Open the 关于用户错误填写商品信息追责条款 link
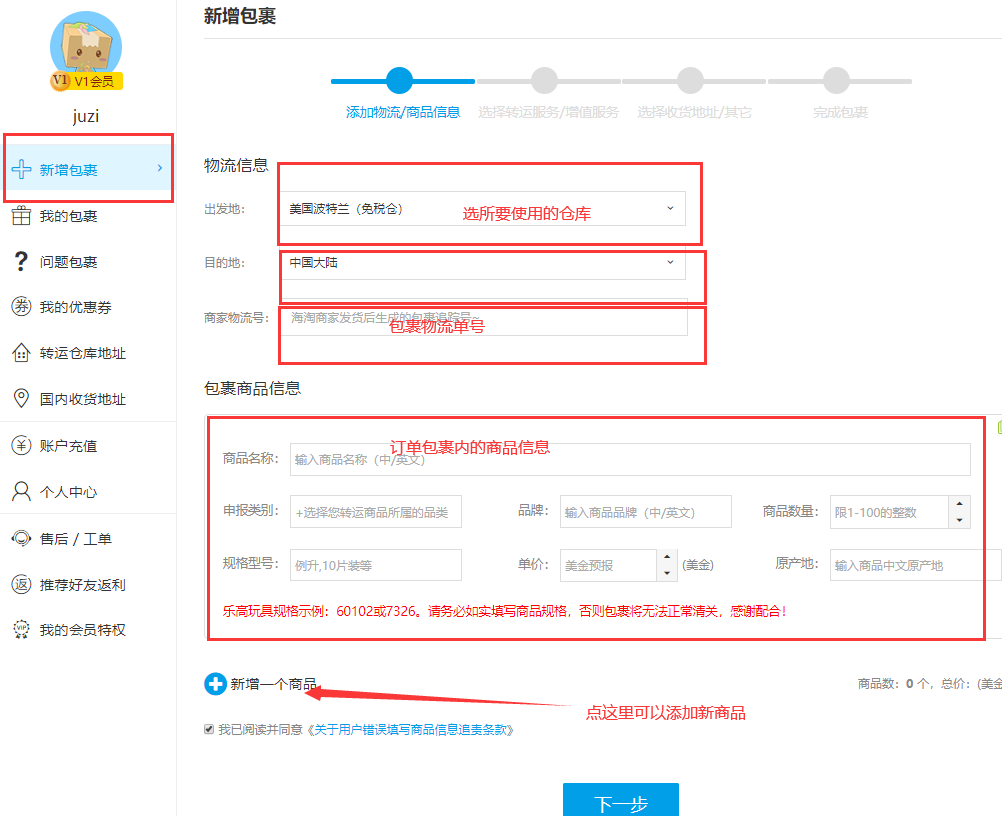The image size is (1002, 816). pyautogui.click(x=410, y=730)
